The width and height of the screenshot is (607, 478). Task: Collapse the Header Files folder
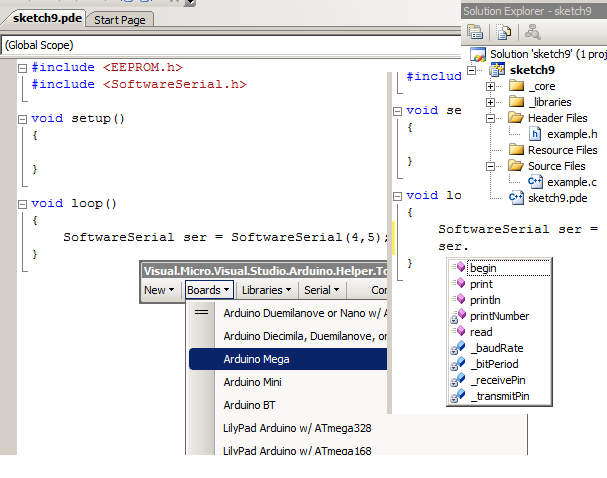point(490,118)
